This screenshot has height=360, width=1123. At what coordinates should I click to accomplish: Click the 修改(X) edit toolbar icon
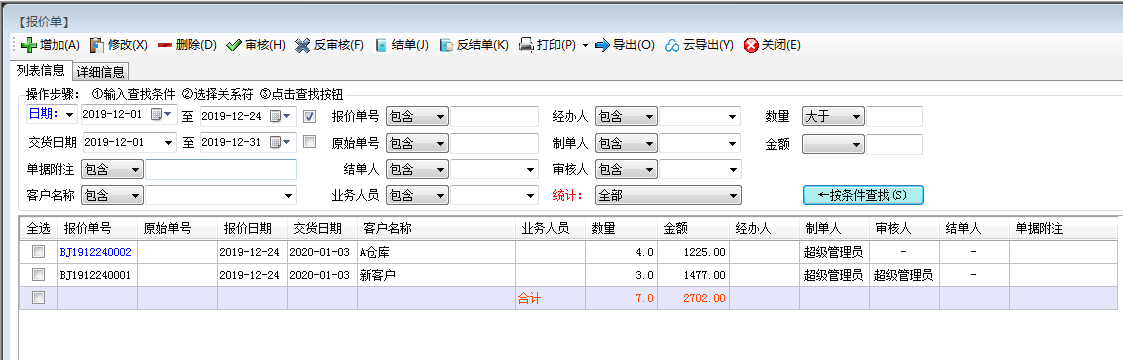97,45
